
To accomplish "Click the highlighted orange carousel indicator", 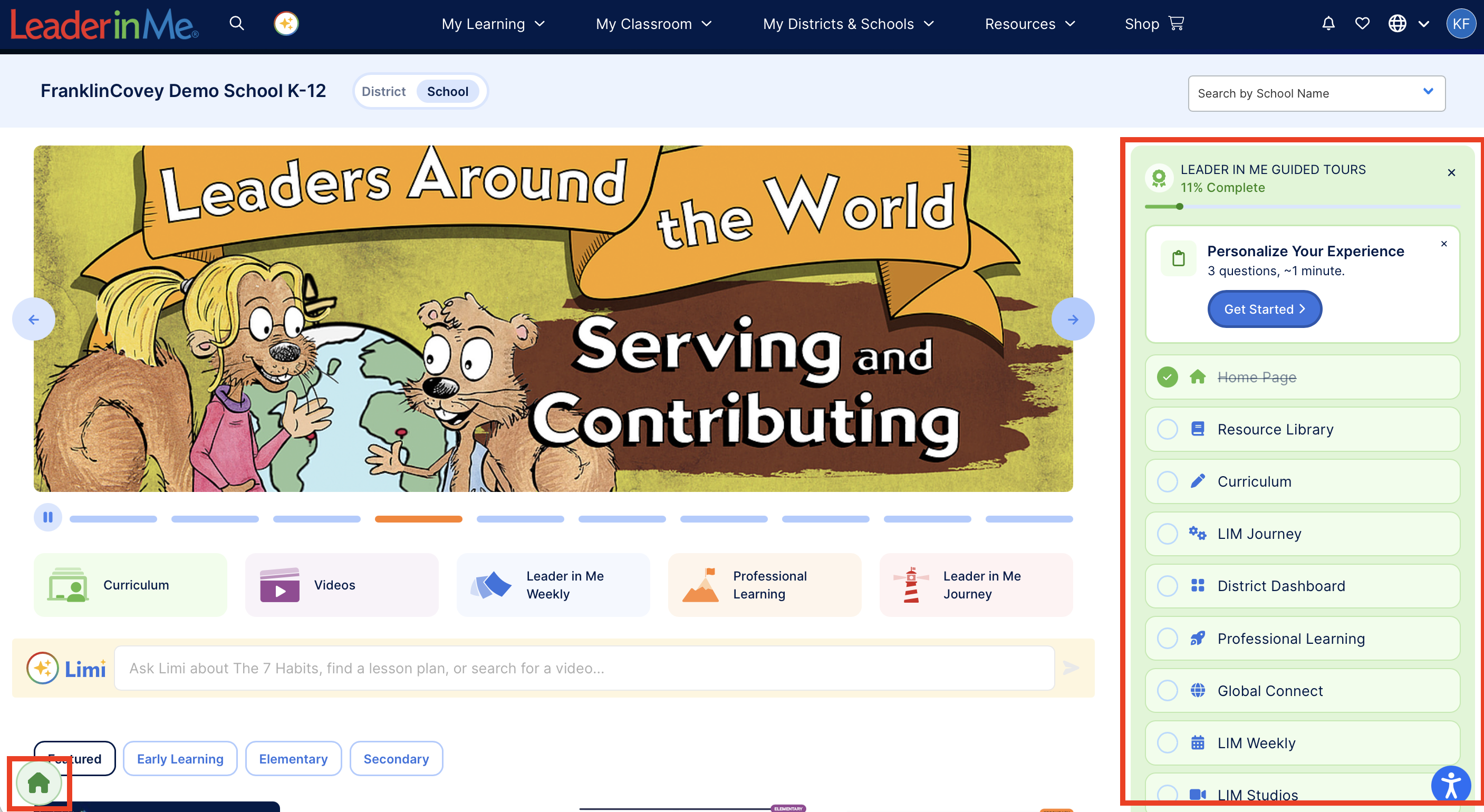I will click(x=418, y=519).
